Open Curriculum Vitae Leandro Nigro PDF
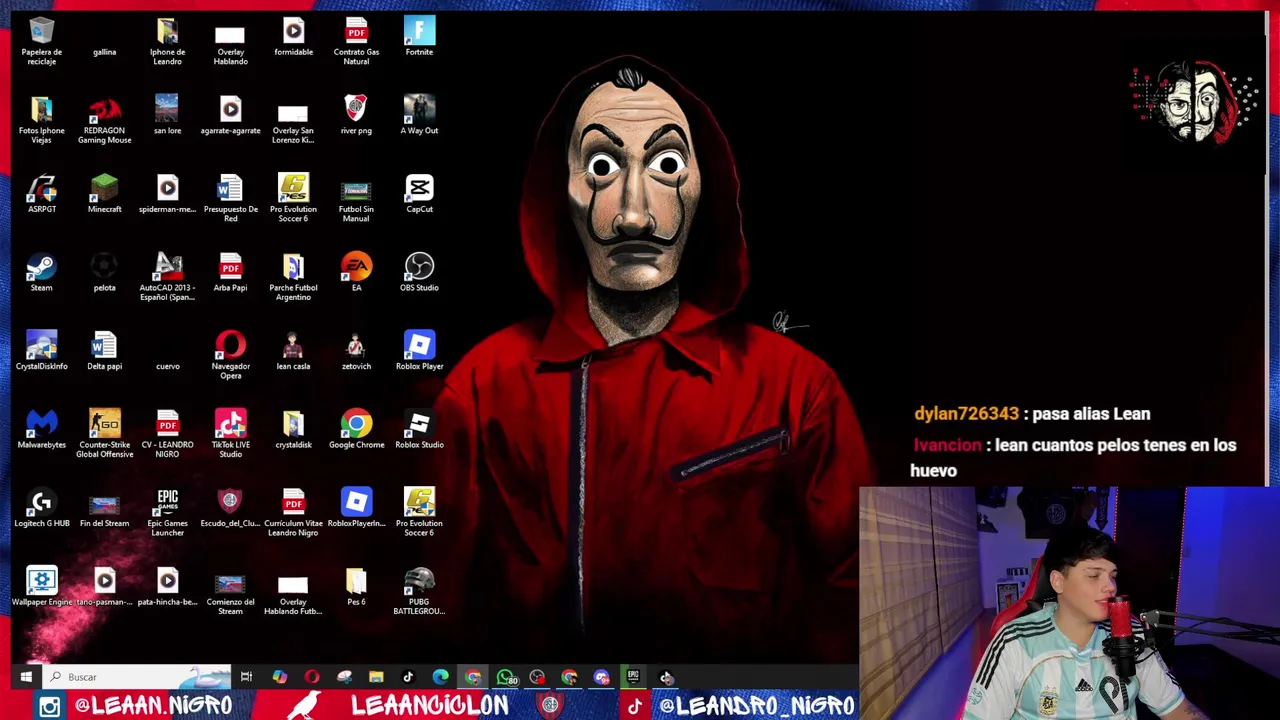Screen dimensions: 1280x720 click(293, 511)
